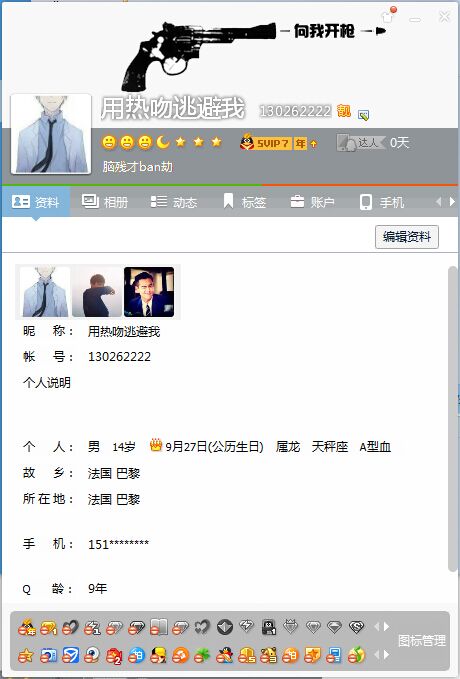Click the QQ level moon icon
Viewport: 460px width, 679px height.
[x=163, y=142]
